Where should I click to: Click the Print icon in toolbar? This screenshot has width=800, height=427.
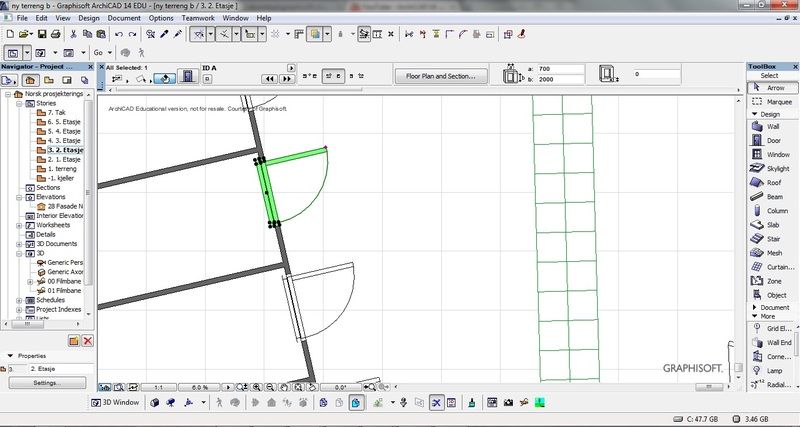coord(56,34)
